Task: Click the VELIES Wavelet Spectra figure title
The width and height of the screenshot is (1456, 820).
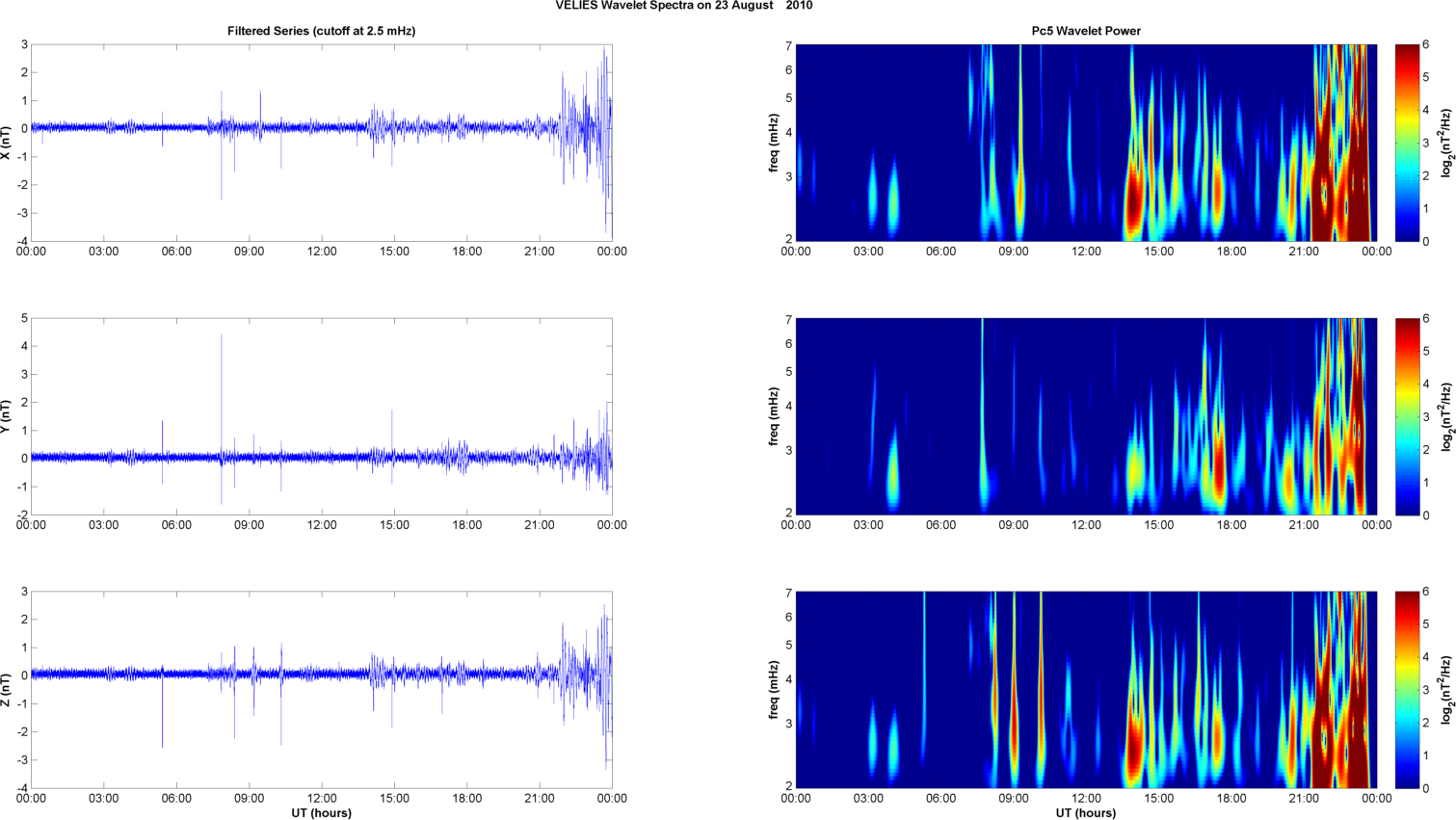Action: point(683,6)
